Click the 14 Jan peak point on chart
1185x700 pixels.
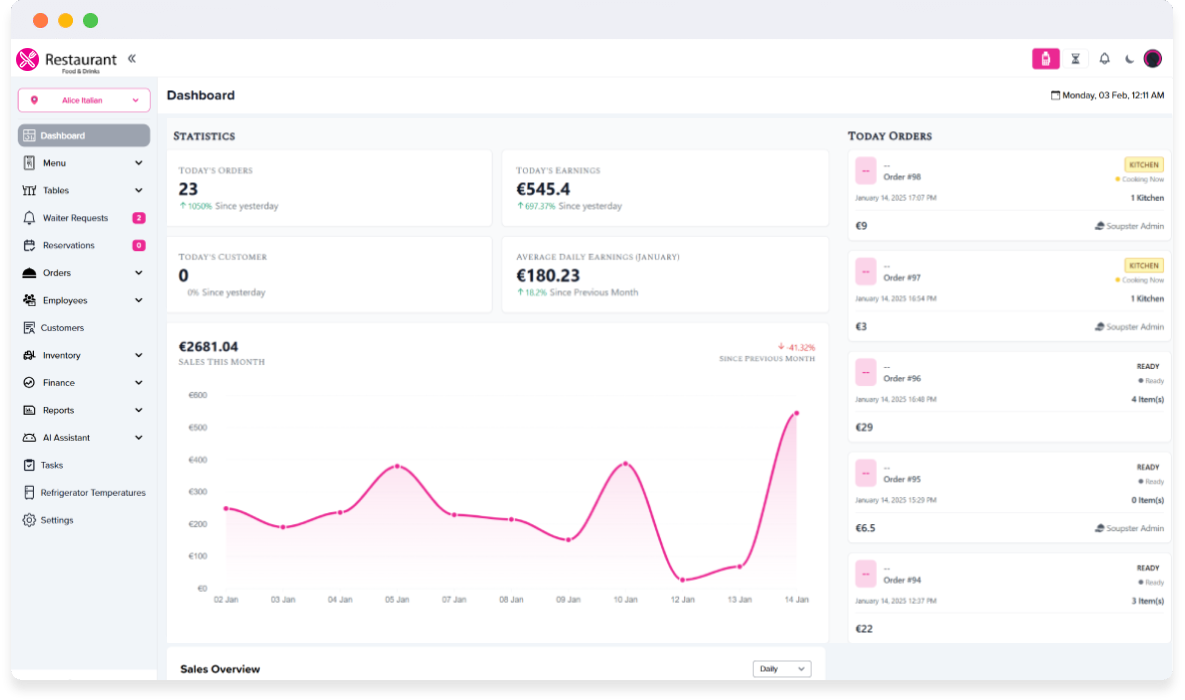click(x=797, y=413)
